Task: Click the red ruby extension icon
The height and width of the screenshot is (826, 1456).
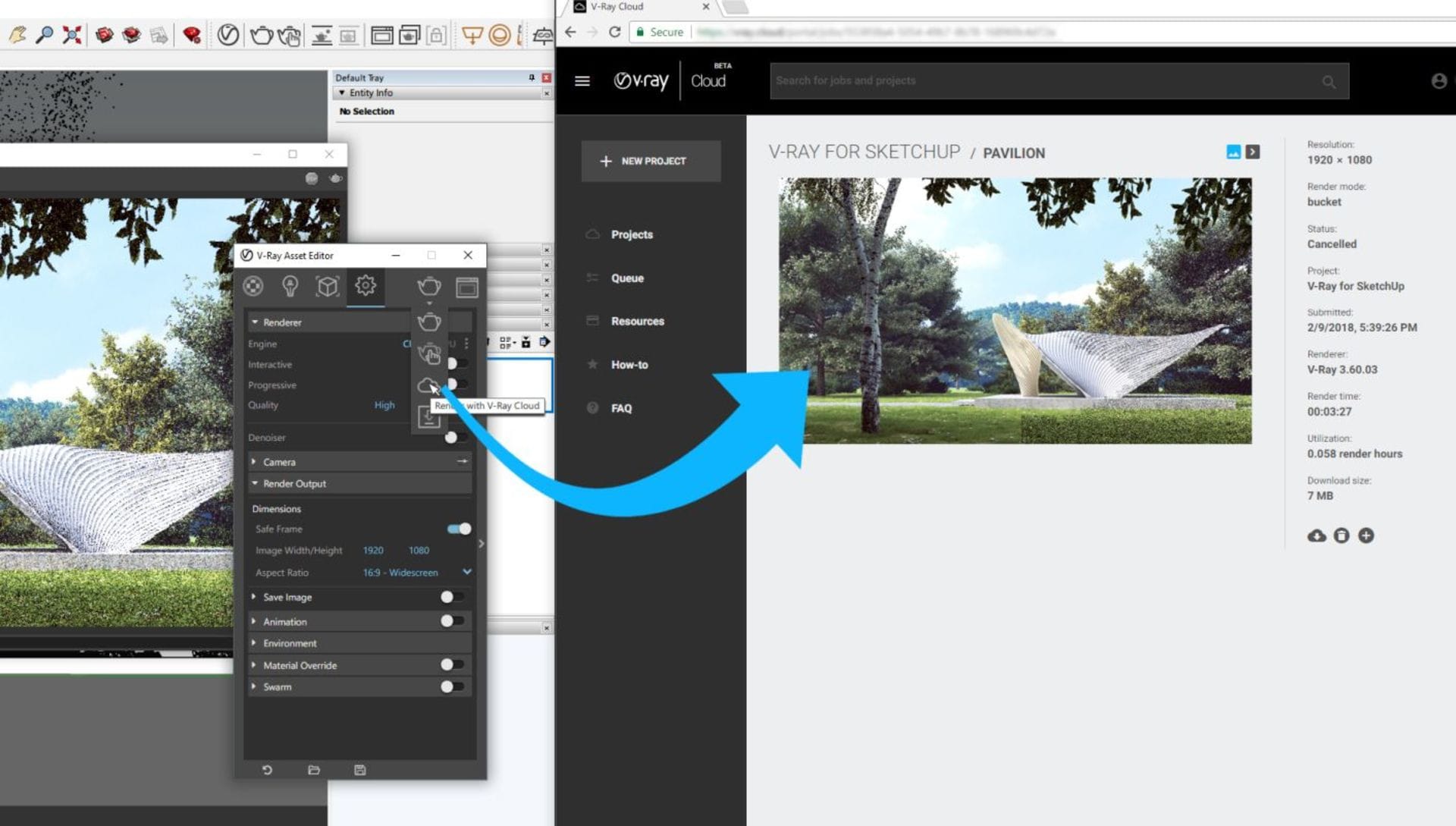Action: [191, 35]
